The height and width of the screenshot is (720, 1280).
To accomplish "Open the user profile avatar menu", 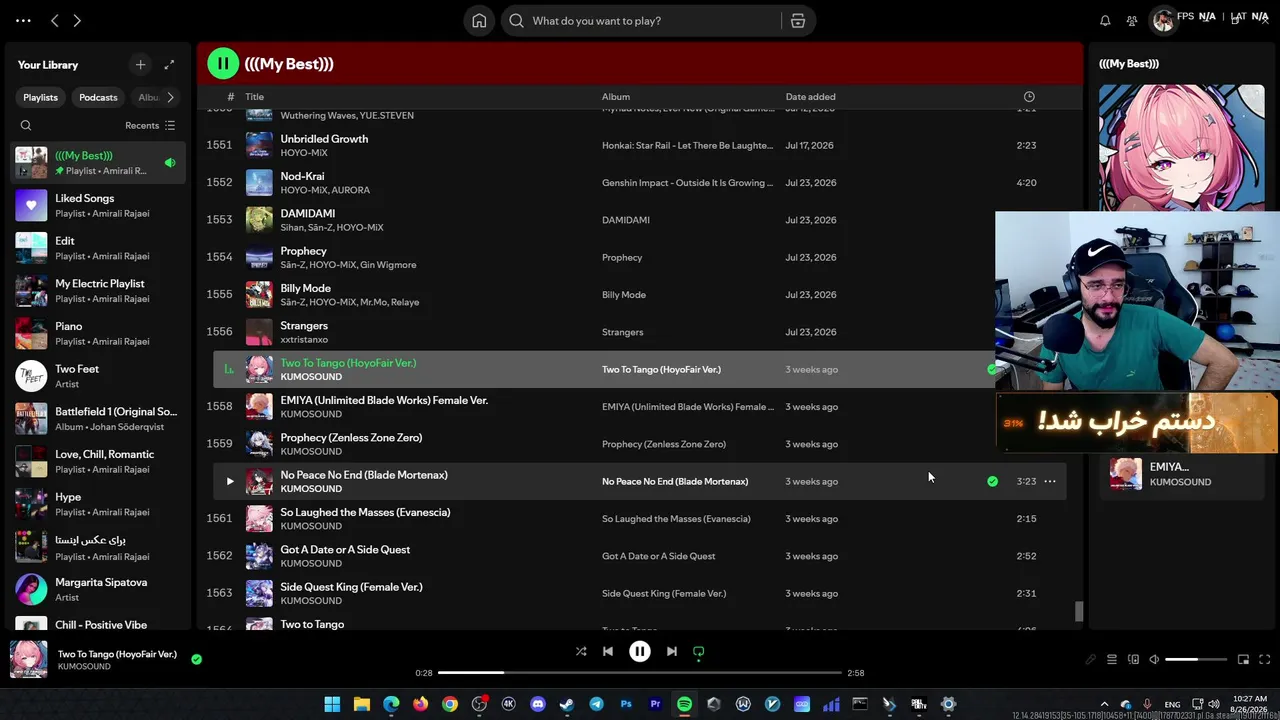I will 1163,21.
